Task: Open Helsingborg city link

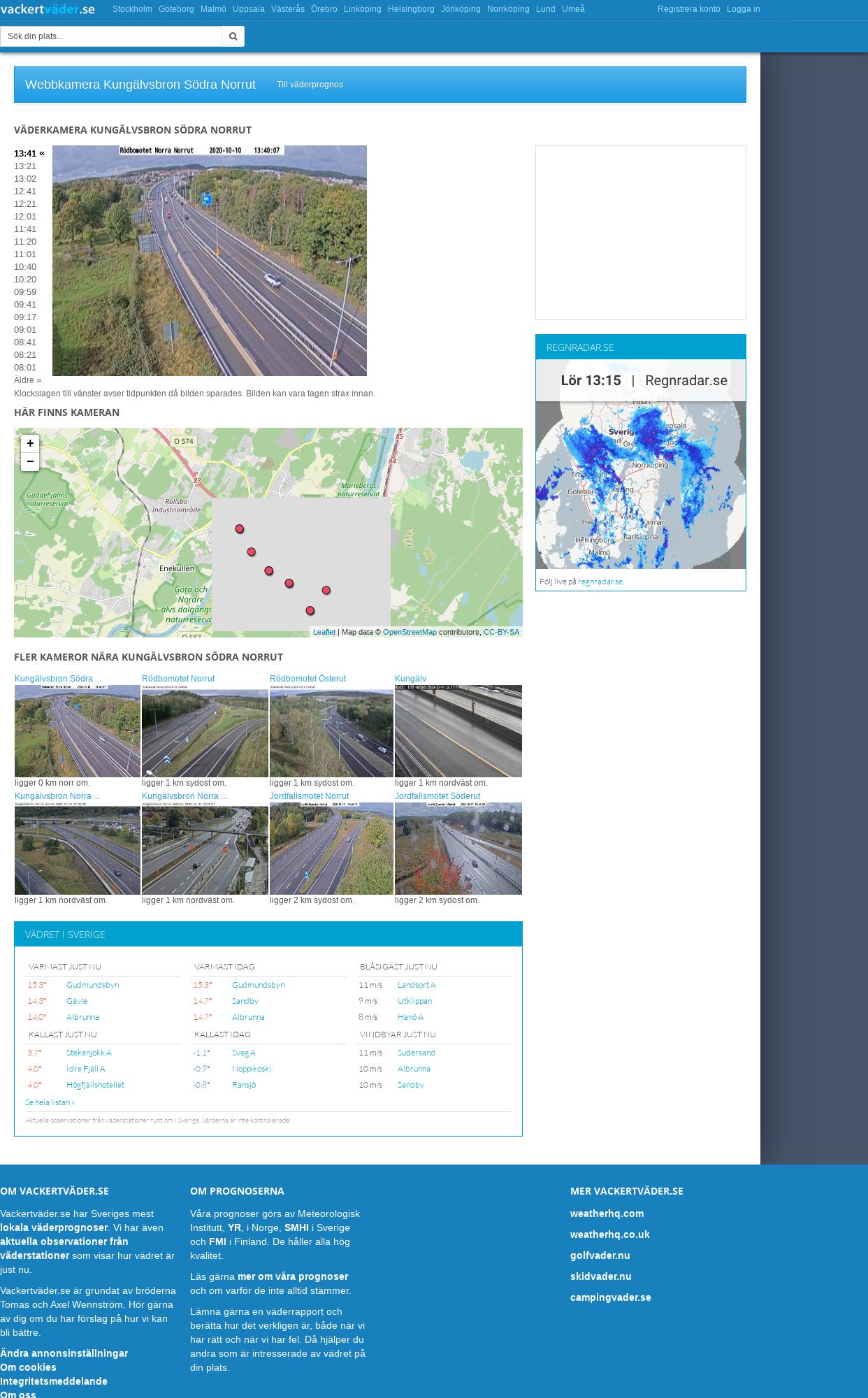Action: pos(411,9)
